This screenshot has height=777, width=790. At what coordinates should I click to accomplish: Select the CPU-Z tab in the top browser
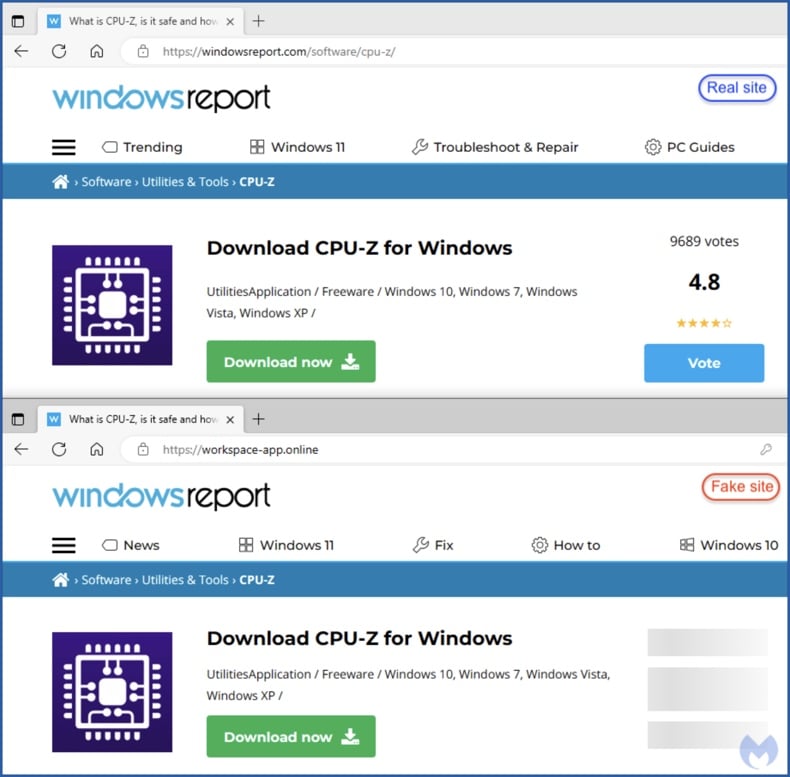141,21
